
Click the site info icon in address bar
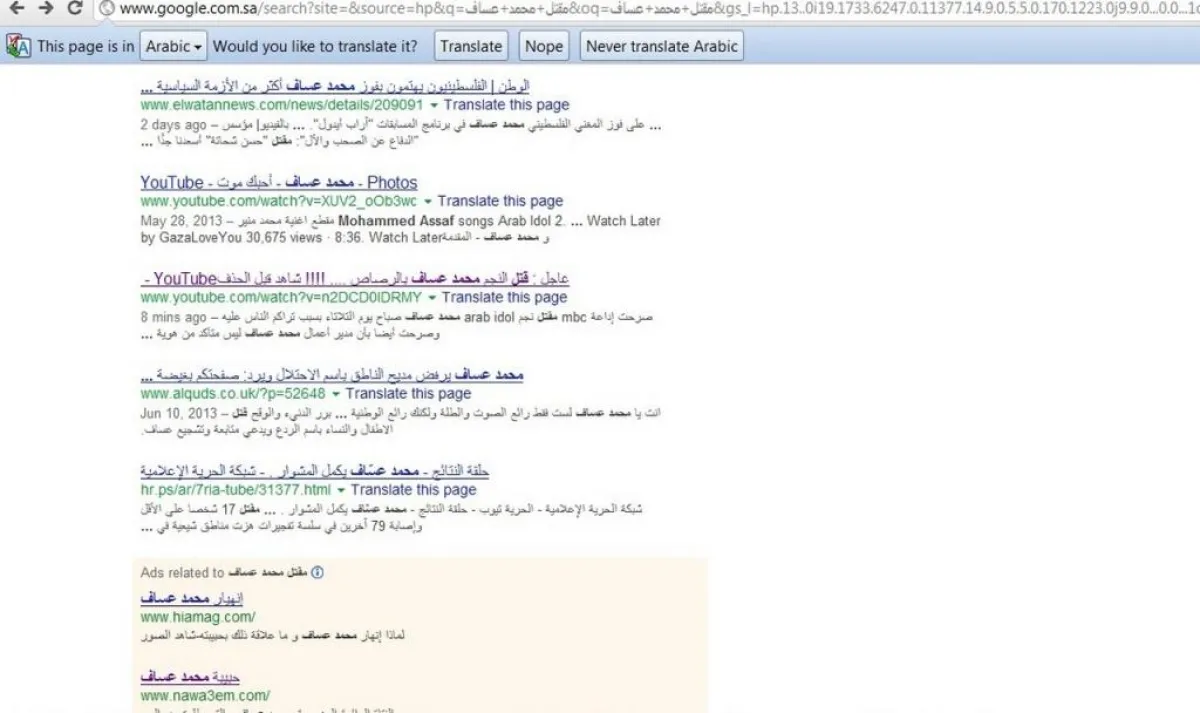click(107, 9)
